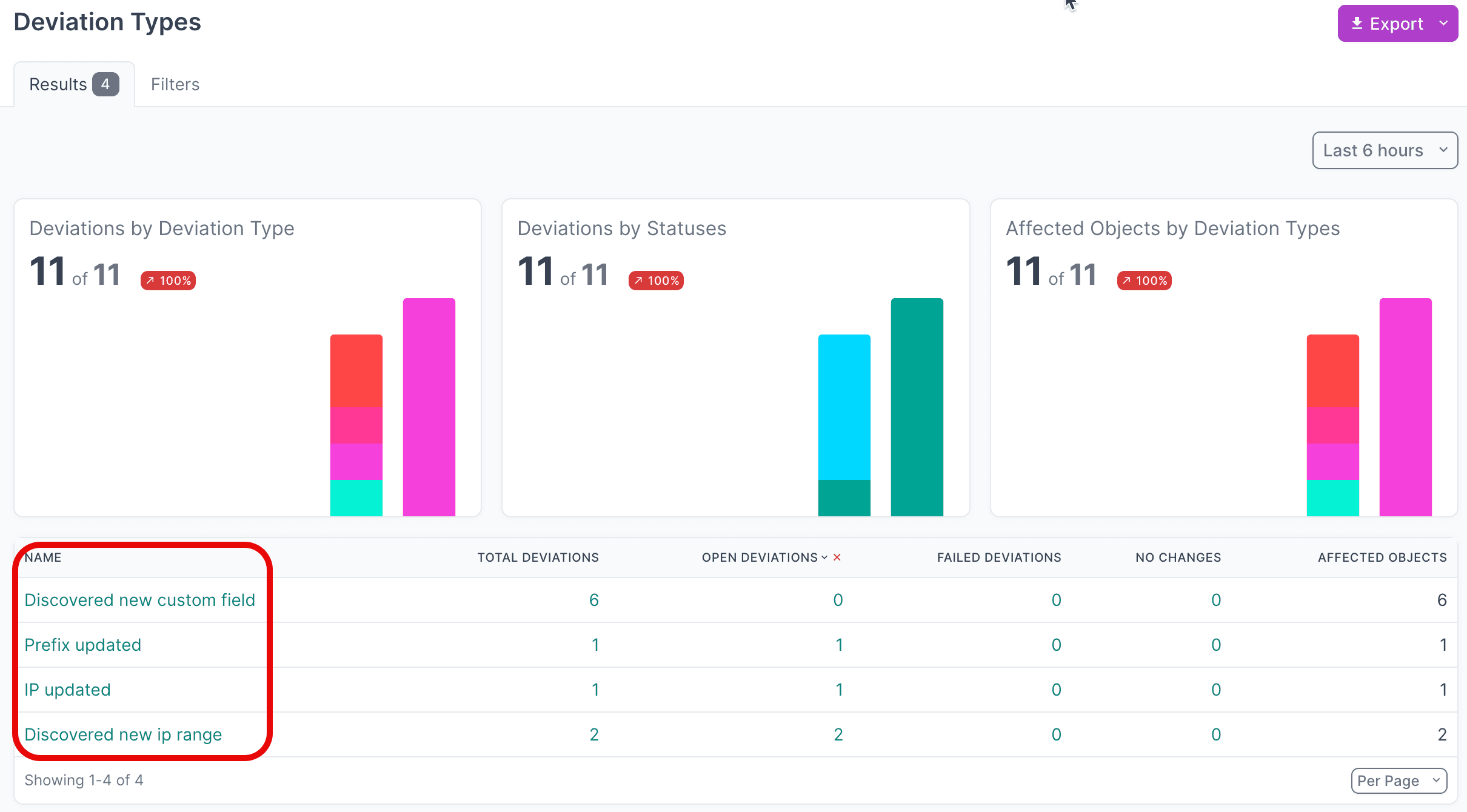Clear the Open Deviations sort with red X
The width and height of the screenshot is (1467, 812).
(x=837, y=557)
